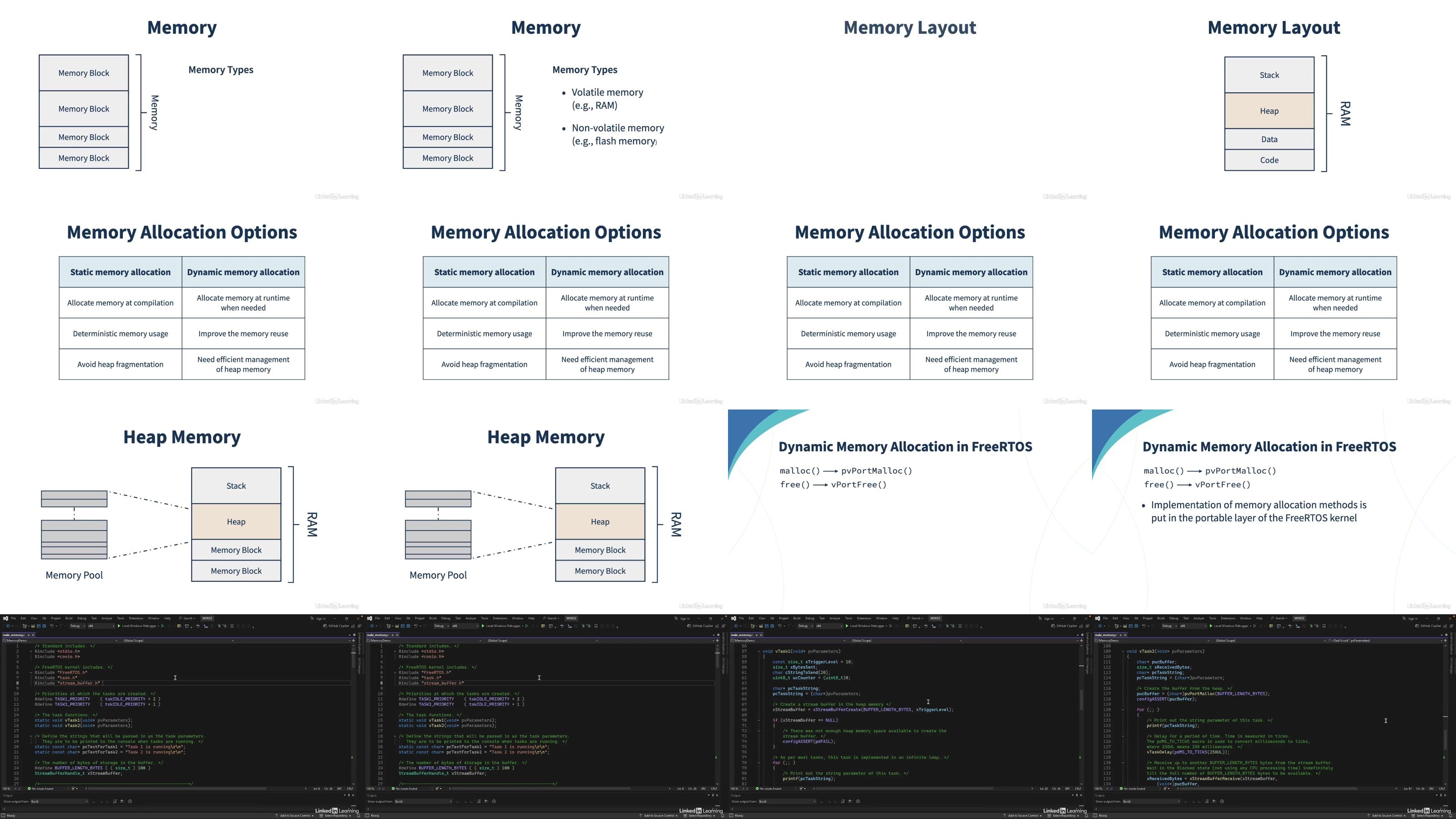Click green Start Debugging arrow in vTask2 window
Viewport: 1456px width, 819px height.
click(1211, 626)
